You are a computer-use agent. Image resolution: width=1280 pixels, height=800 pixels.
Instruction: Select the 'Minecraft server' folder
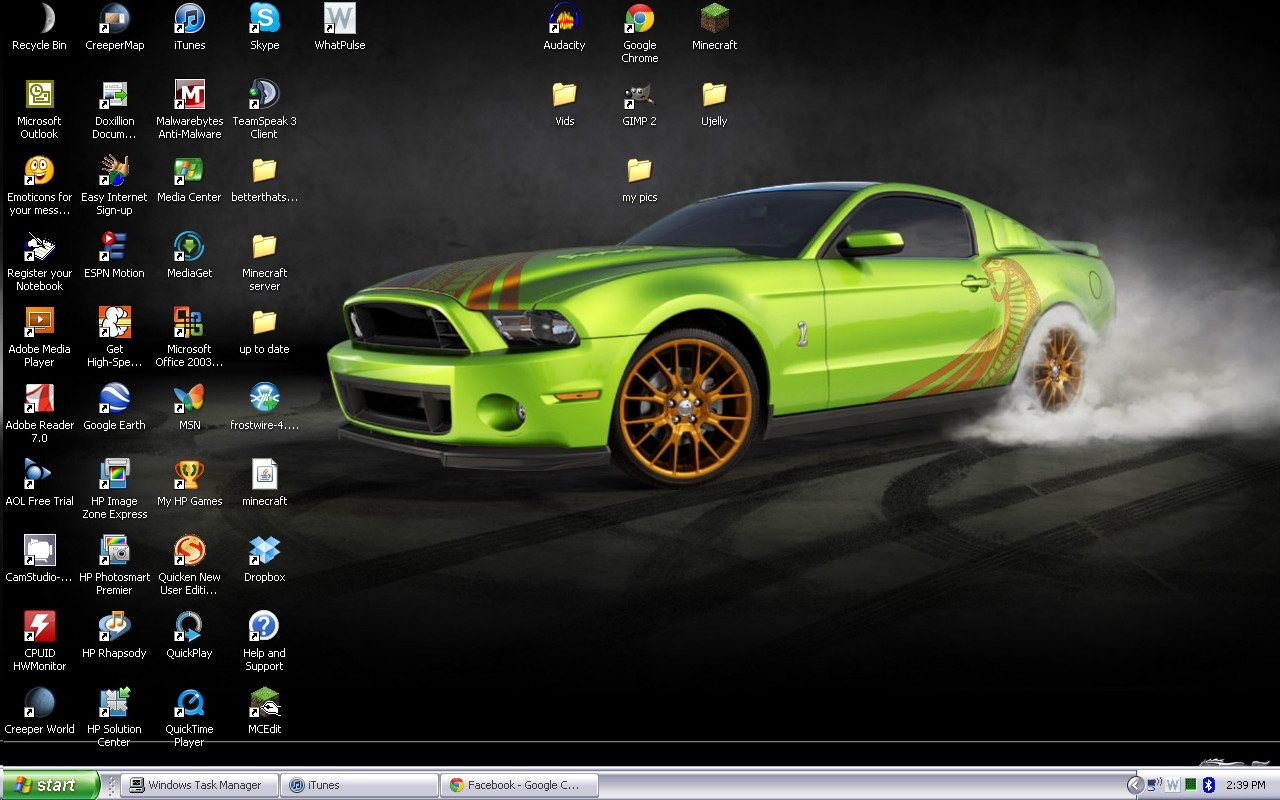[x=264, y=247]
